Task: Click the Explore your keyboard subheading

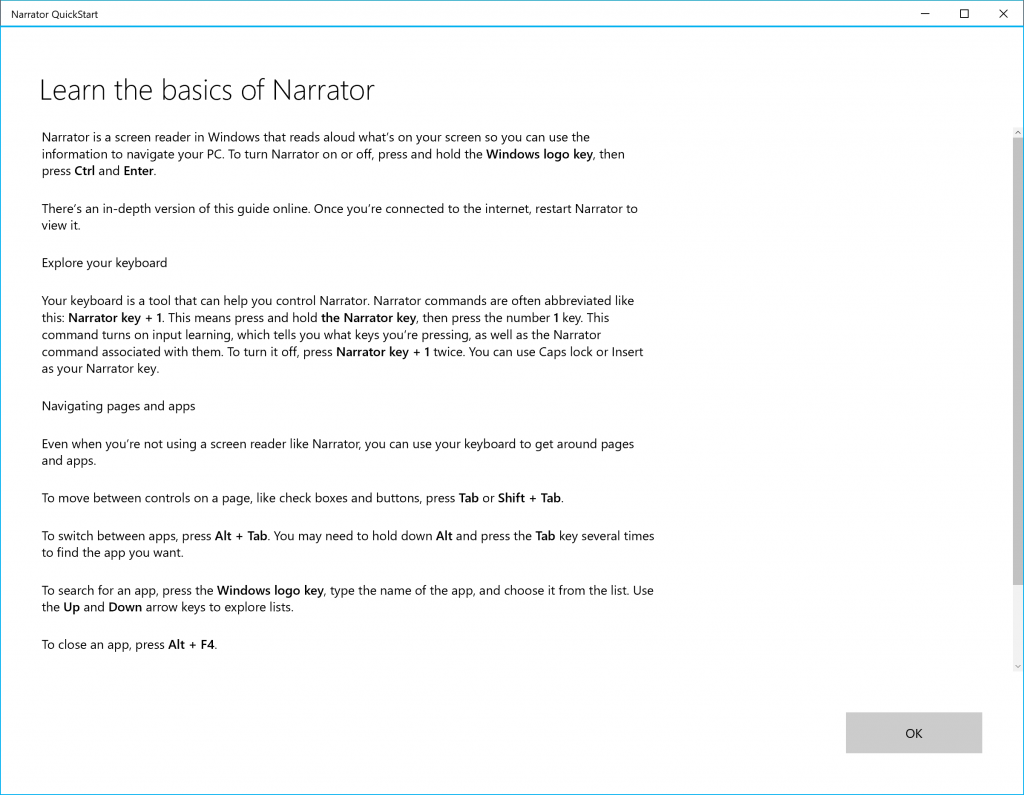Action: [104, 263]
